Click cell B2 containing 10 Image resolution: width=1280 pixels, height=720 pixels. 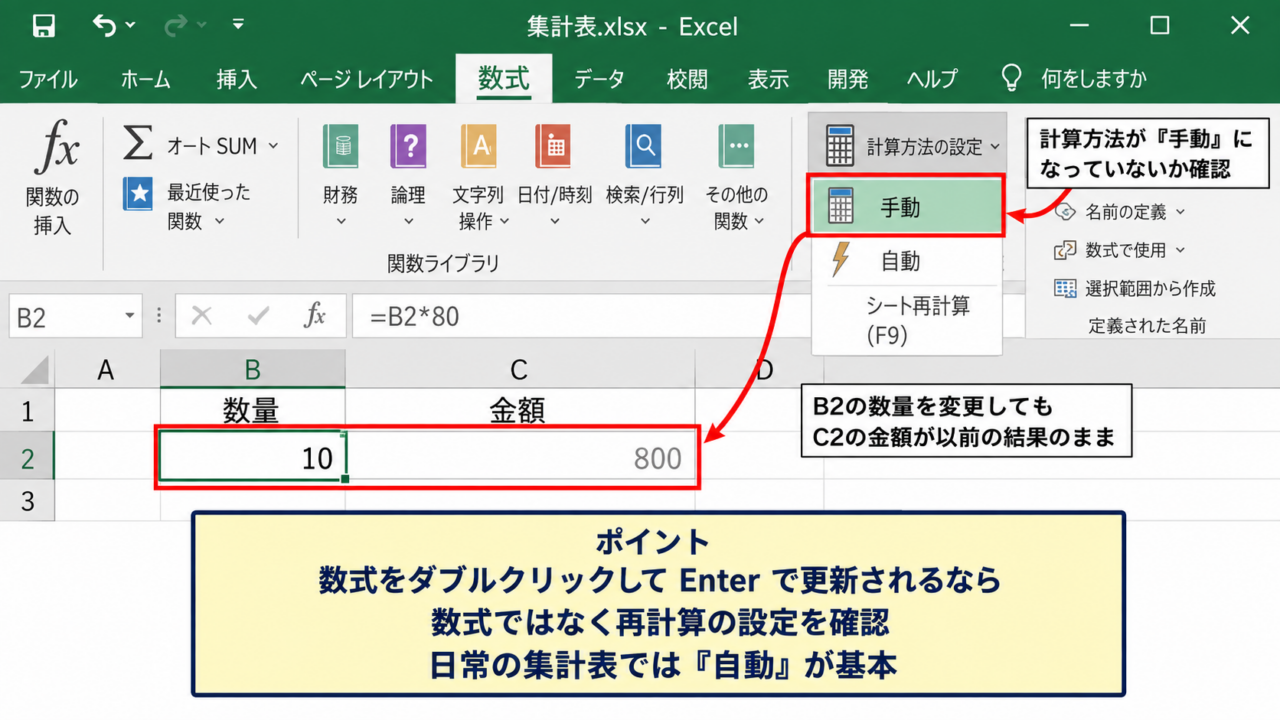pyautogui.click(x=252, y=458)
